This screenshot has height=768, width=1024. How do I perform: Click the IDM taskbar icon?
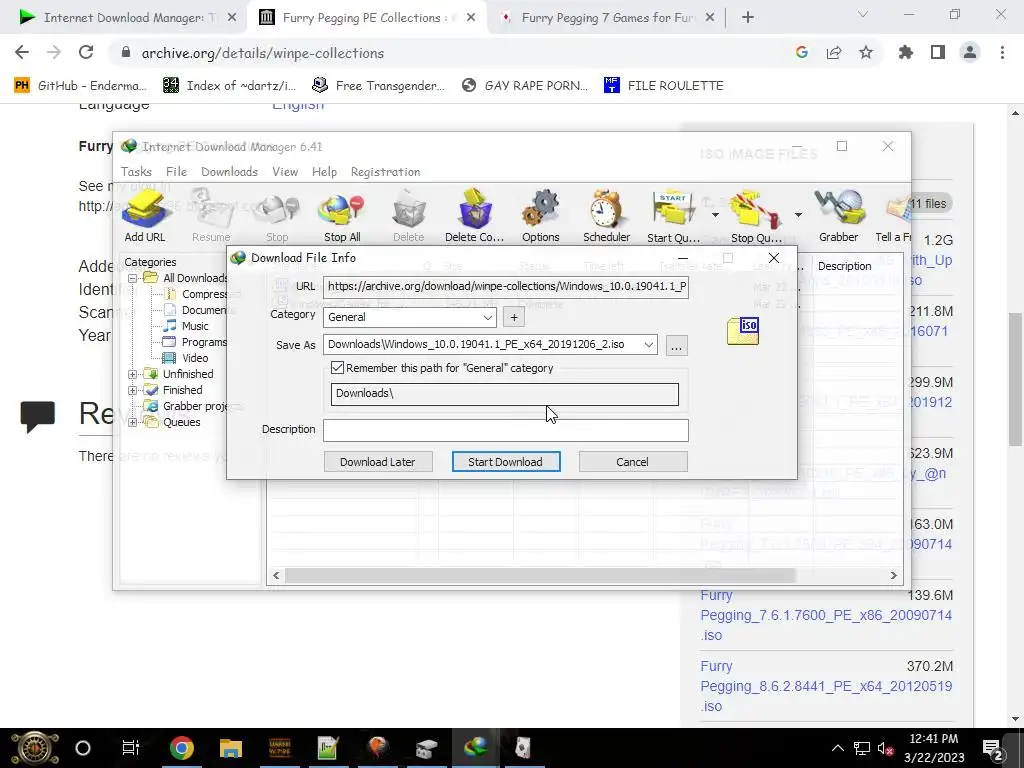[x=475, y=748]
